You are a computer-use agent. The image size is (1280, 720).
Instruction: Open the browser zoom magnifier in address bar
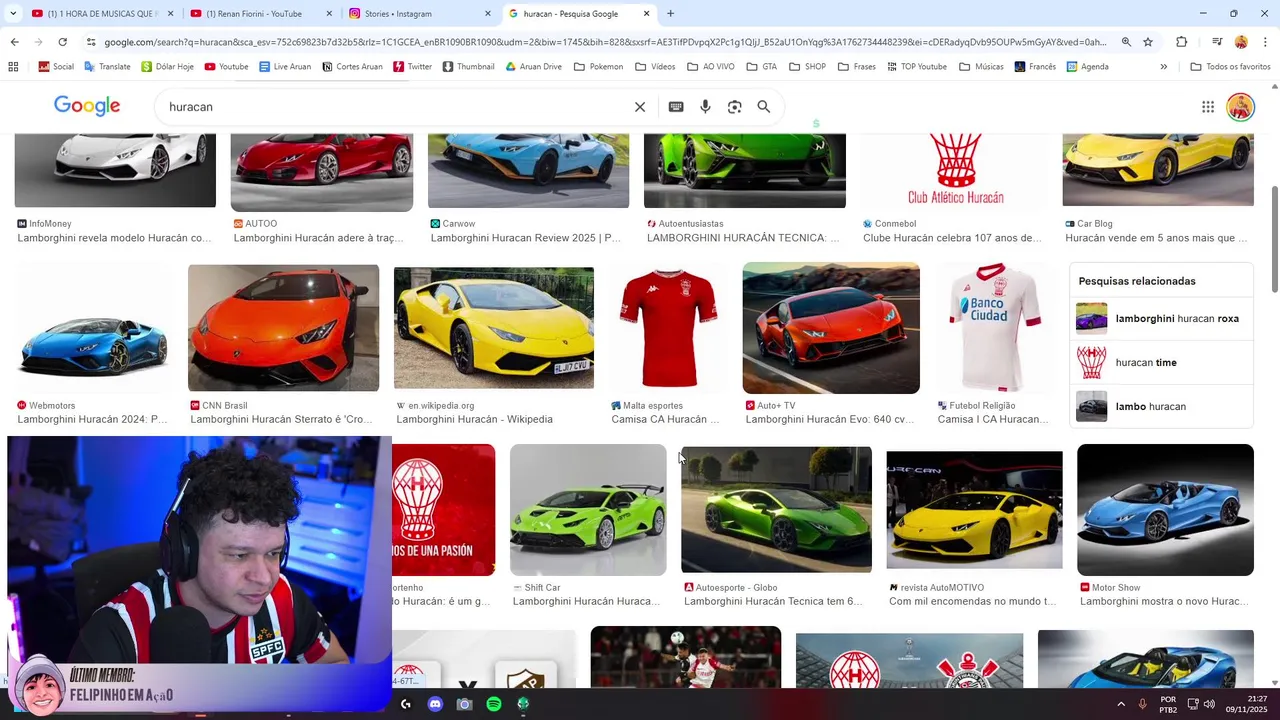pos(1126,42)
